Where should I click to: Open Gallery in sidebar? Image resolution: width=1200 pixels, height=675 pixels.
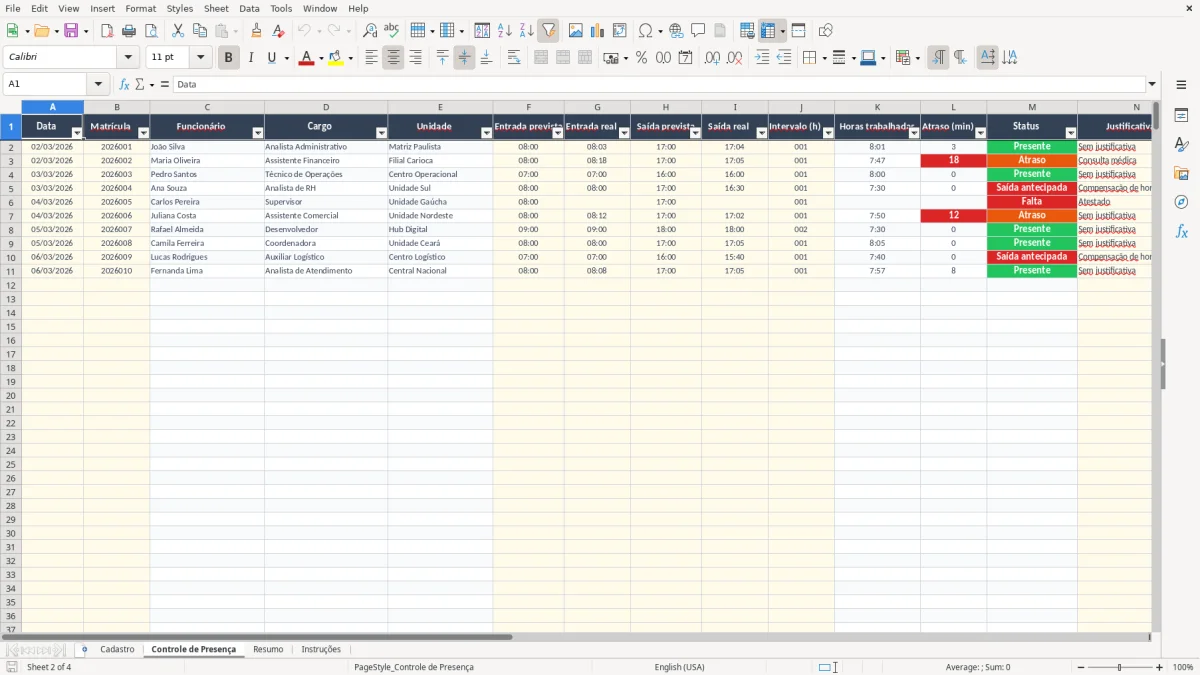pyautogui.click(x=1181, y=174)
